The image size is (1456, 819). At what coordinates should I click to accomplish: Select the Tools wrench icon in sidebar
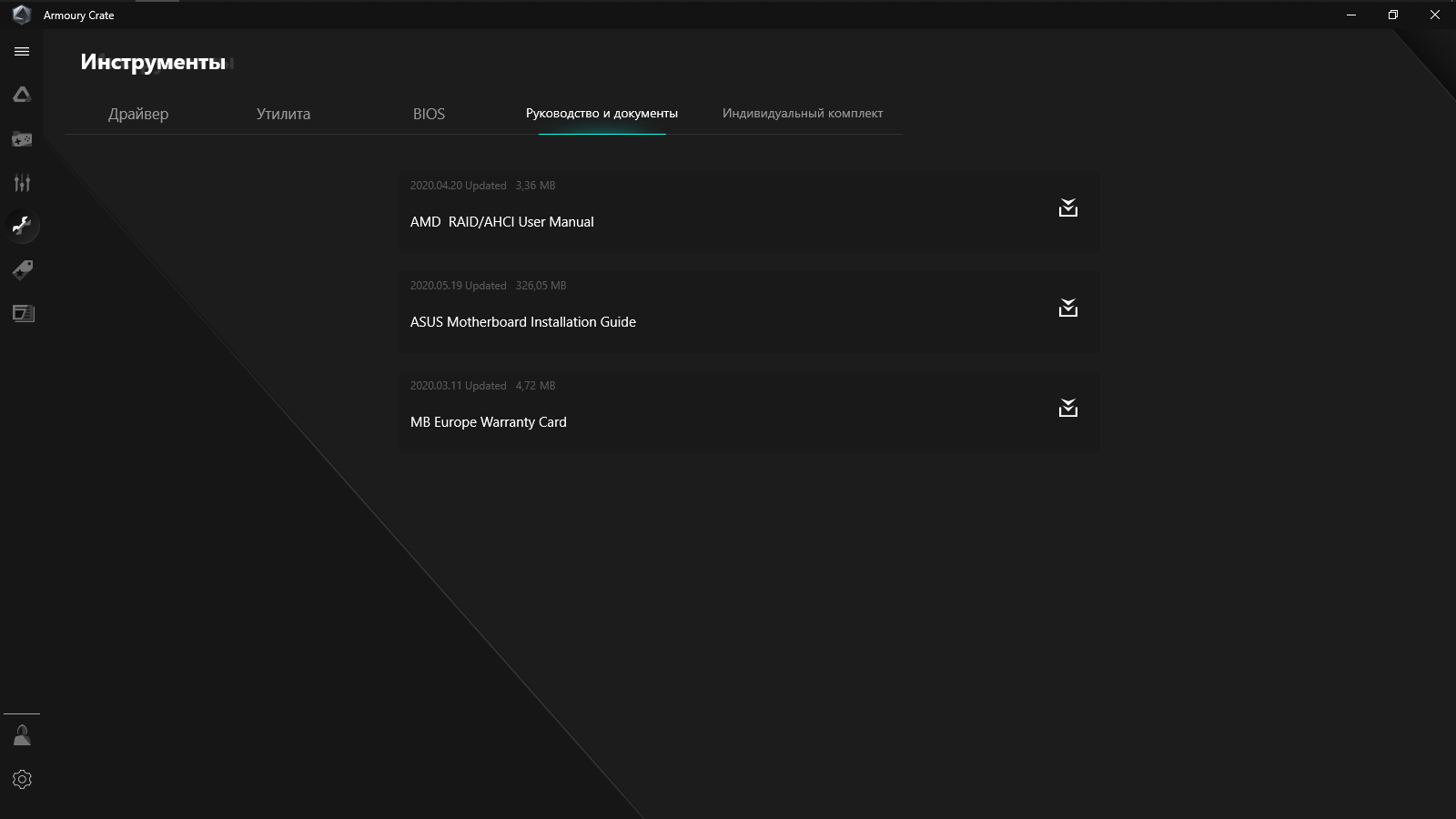pyautogui.click(x=22, y=226)
